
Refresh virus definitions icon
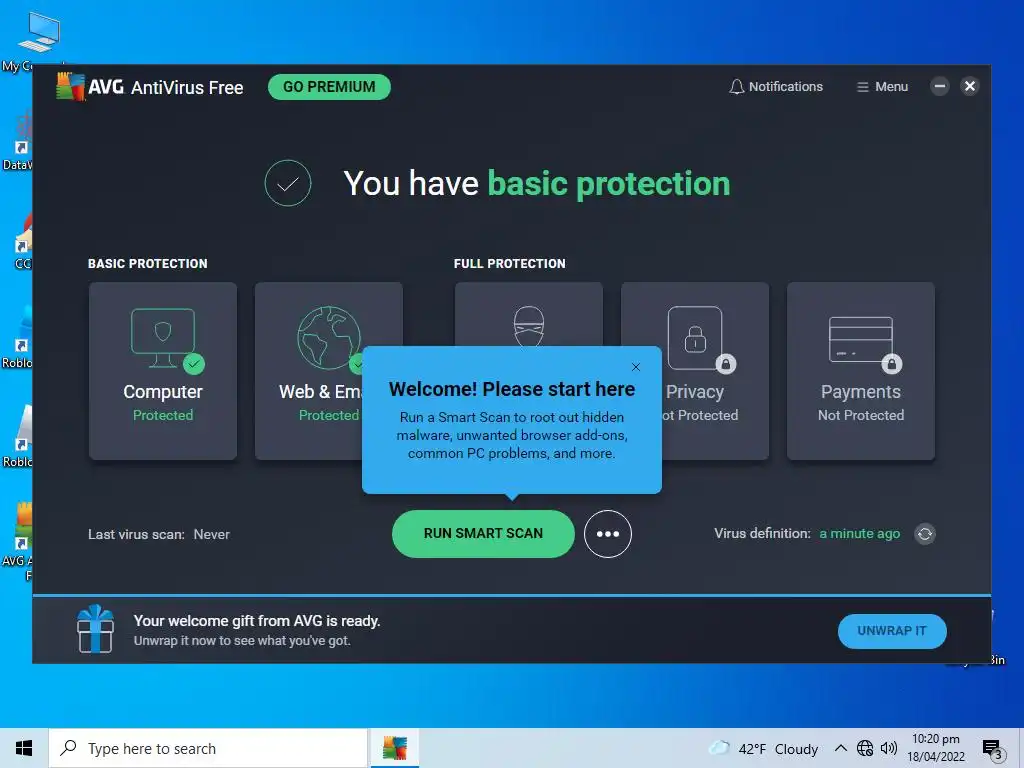pos(925,534)
